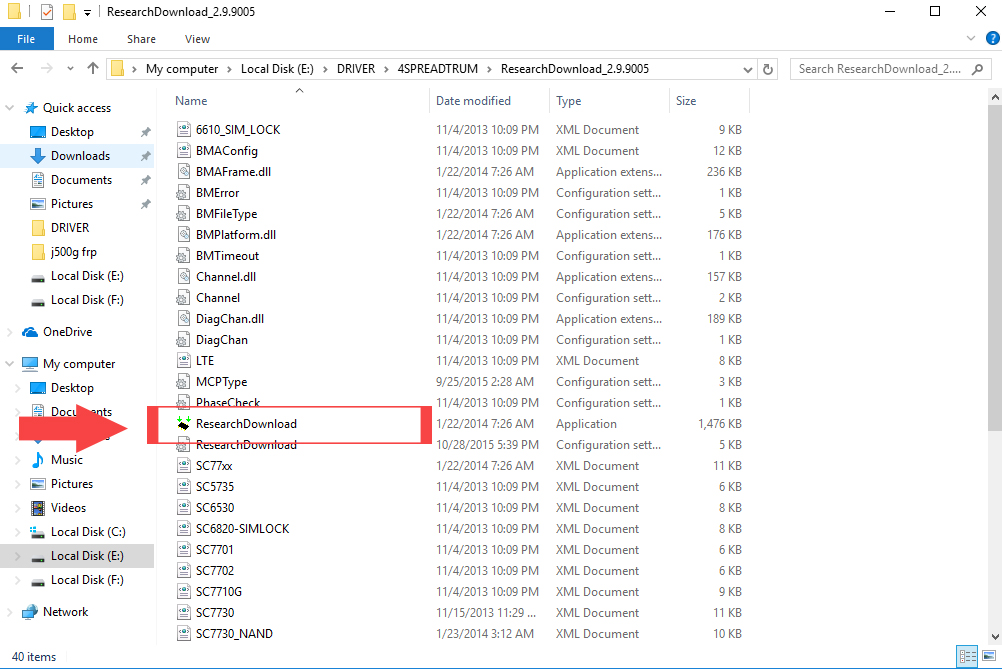Viewport: 1002px width, 669px height.
Task: Click the help question mark icon
Action: (993, 38)
